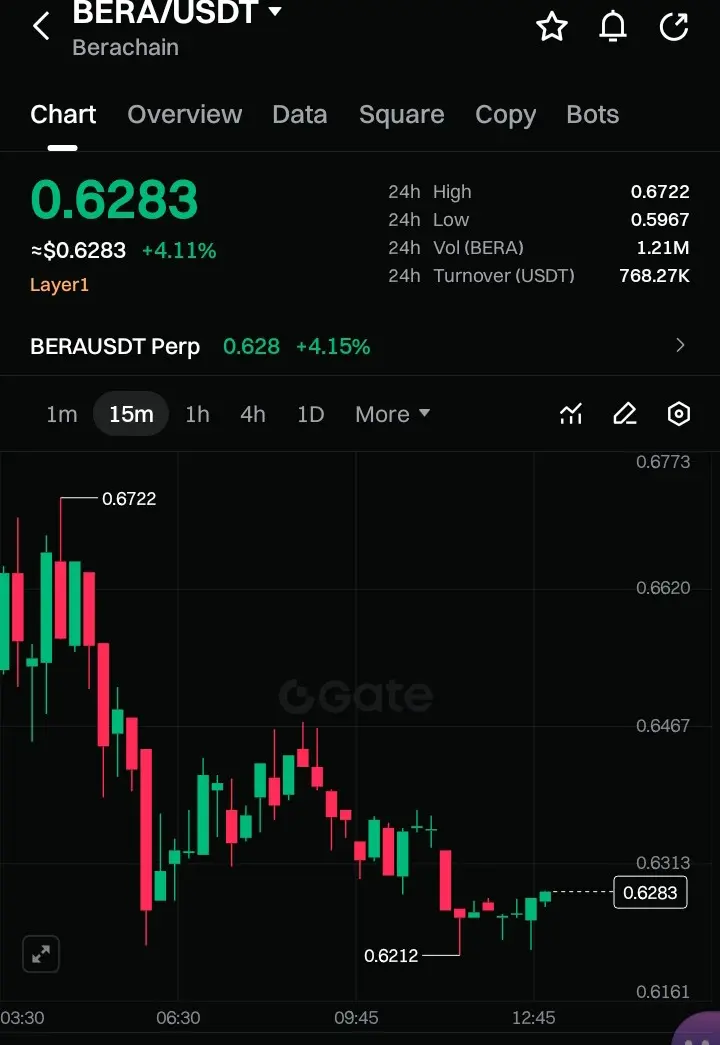Image resolution: width=720 pixels, height=1045 pixels.
Task: Open chart settings hexagon icon
Action: click(x=679, y=414)
